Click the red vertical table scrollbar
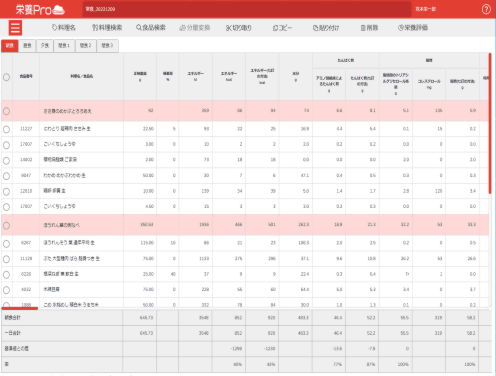The image size is (496, 376). (x=490, y=123)
